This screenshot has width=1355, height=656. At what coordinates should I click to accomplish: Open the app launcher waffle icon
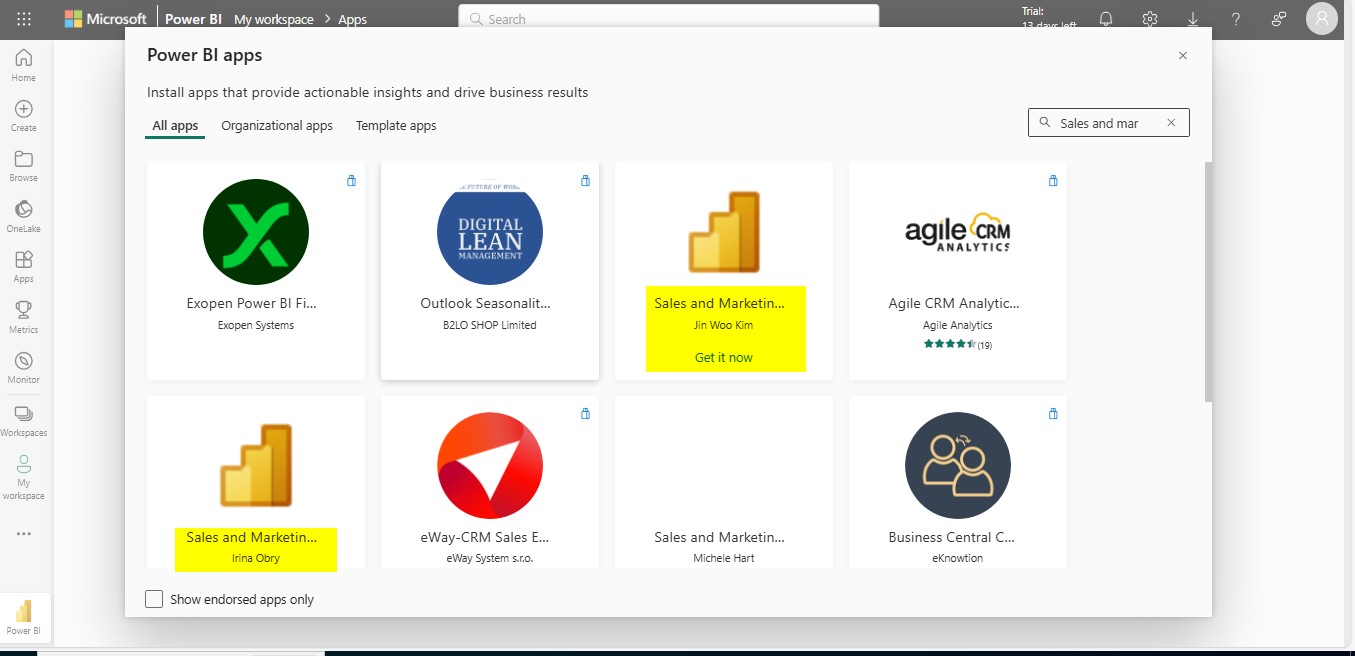24,19
